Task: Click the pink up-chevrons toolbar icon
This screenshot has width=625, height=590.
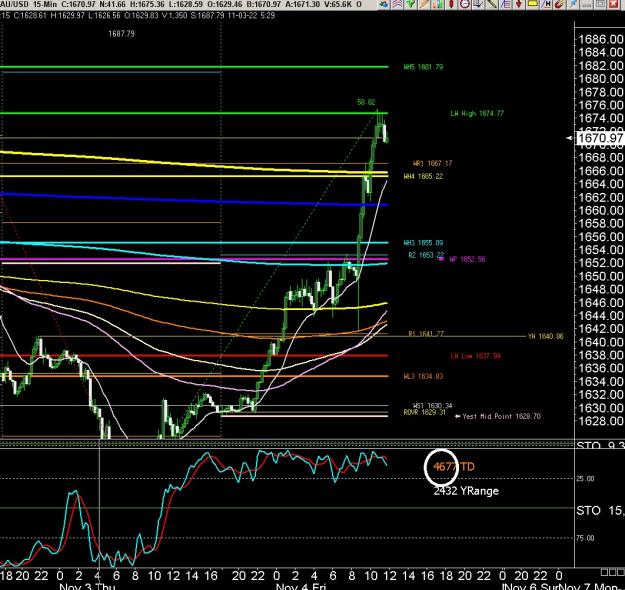Action: click(397, 4)
